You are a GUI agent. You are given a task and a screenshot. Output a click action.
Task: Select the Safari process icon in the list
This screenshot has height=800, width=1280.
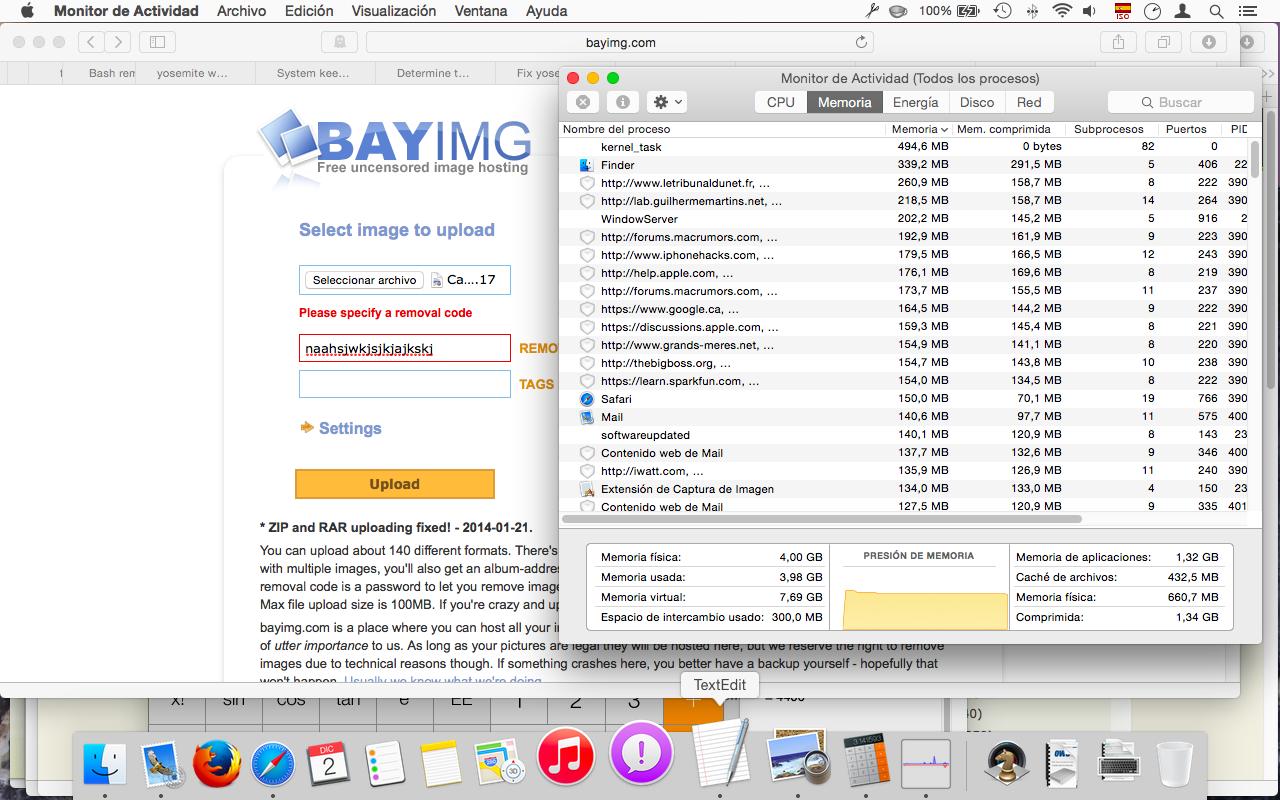pyautogui.click(x=587, y=399)
